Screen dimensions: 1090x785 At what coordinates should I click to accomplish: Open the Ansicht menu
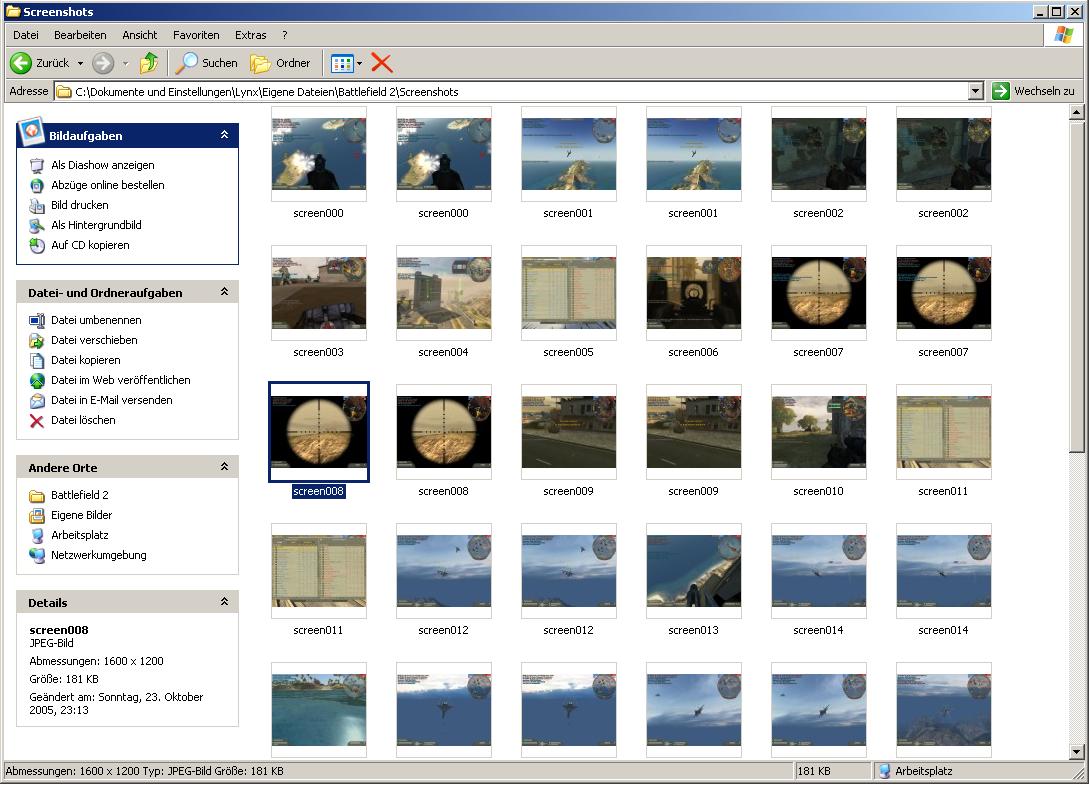pos(140,35)
